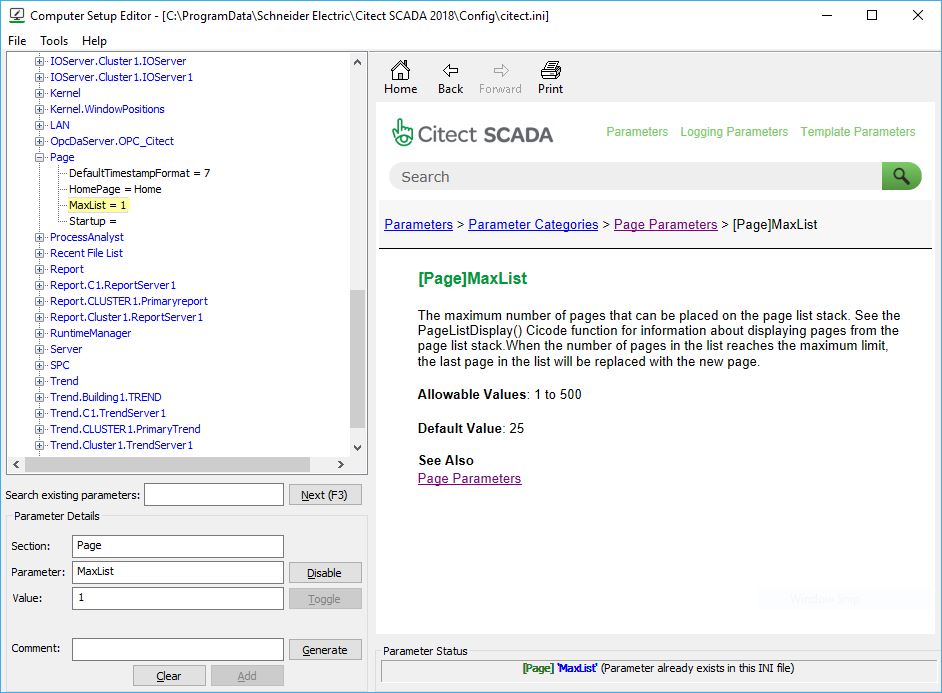942x693 pixels.
Task: Select the MaxList = 1 entry
Action: coord(97,205)
